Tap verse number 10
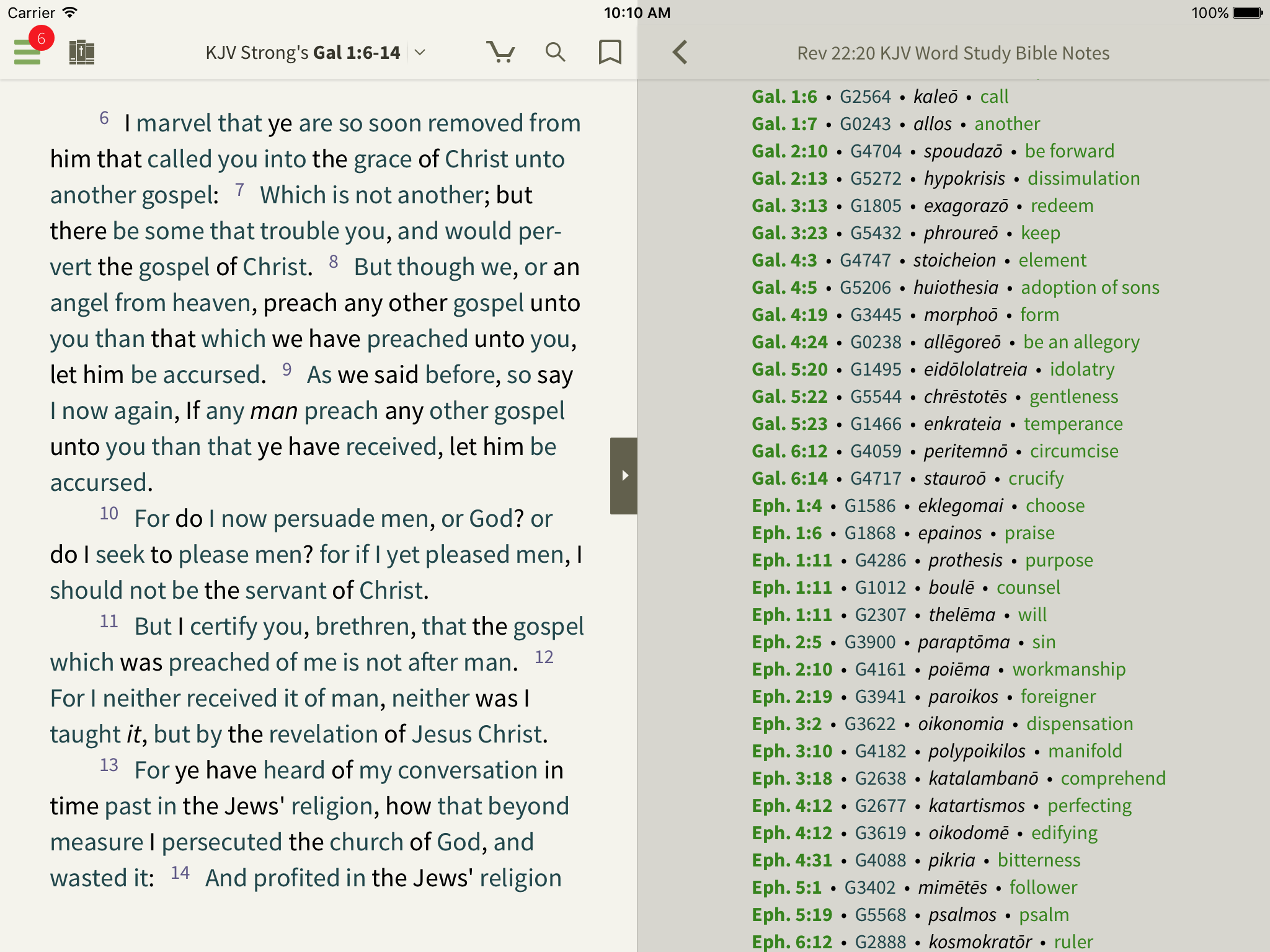This screenshot has height=952, width=1270. [109, 514]
